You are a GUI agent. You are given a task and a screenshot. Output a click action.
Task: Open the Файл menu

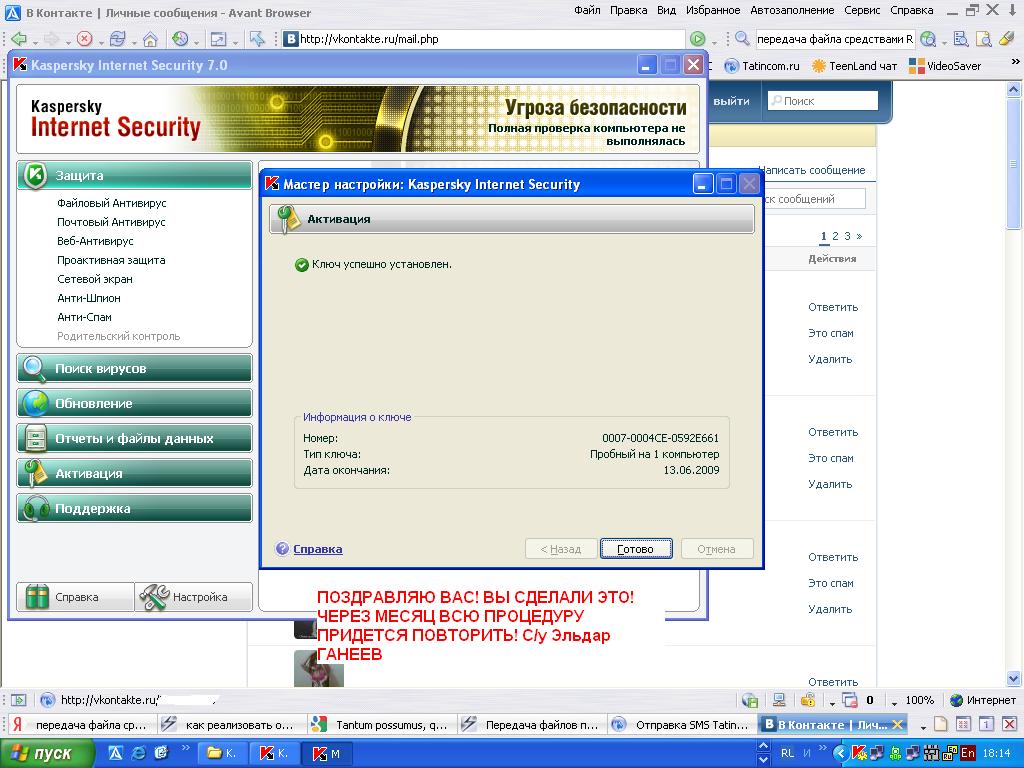tap(587, 10)
